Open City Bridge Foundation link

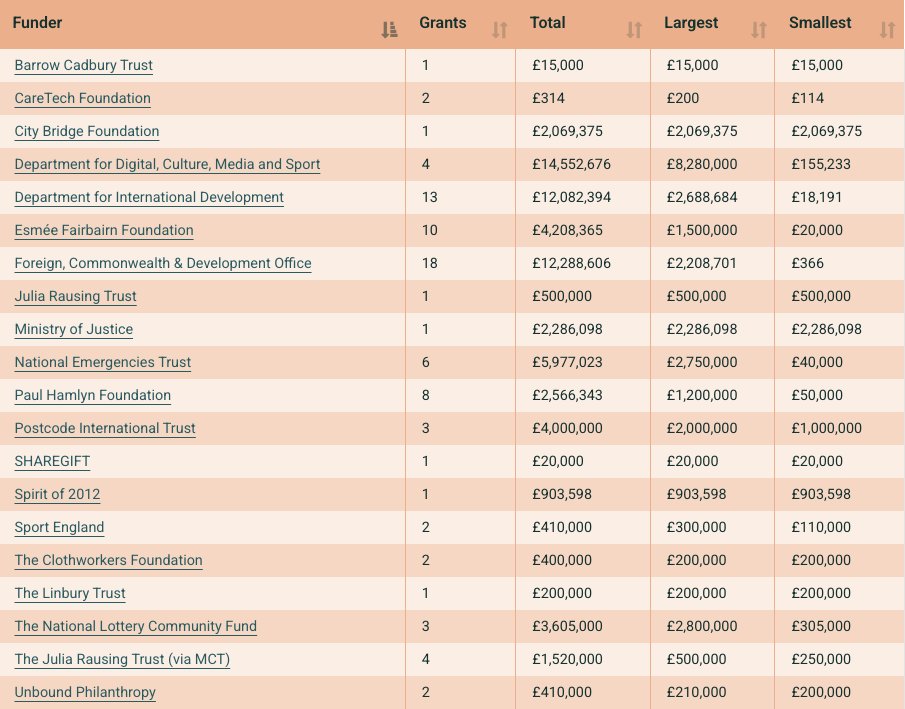pyautogui.click(x=87, y=131)
